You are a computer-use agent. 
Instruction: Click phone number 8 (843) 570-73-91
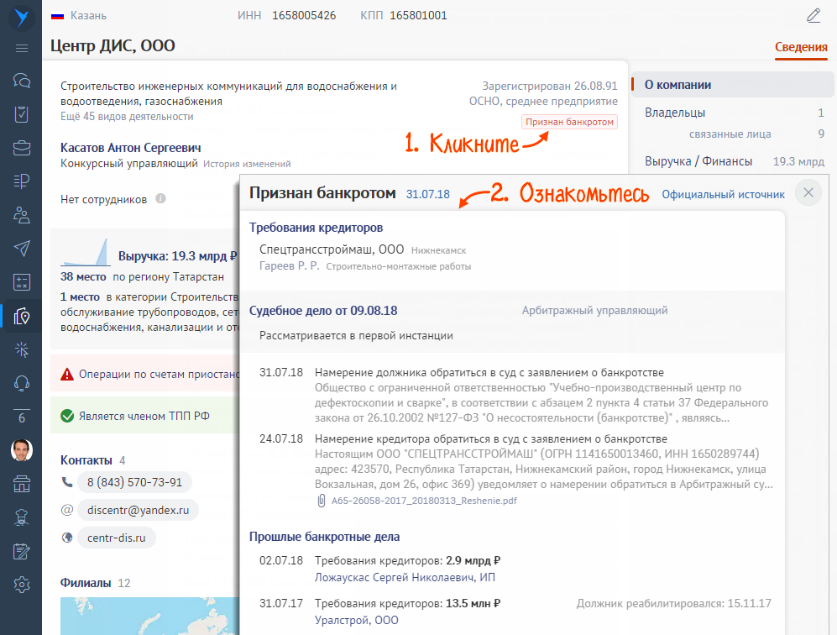[135, 482]
